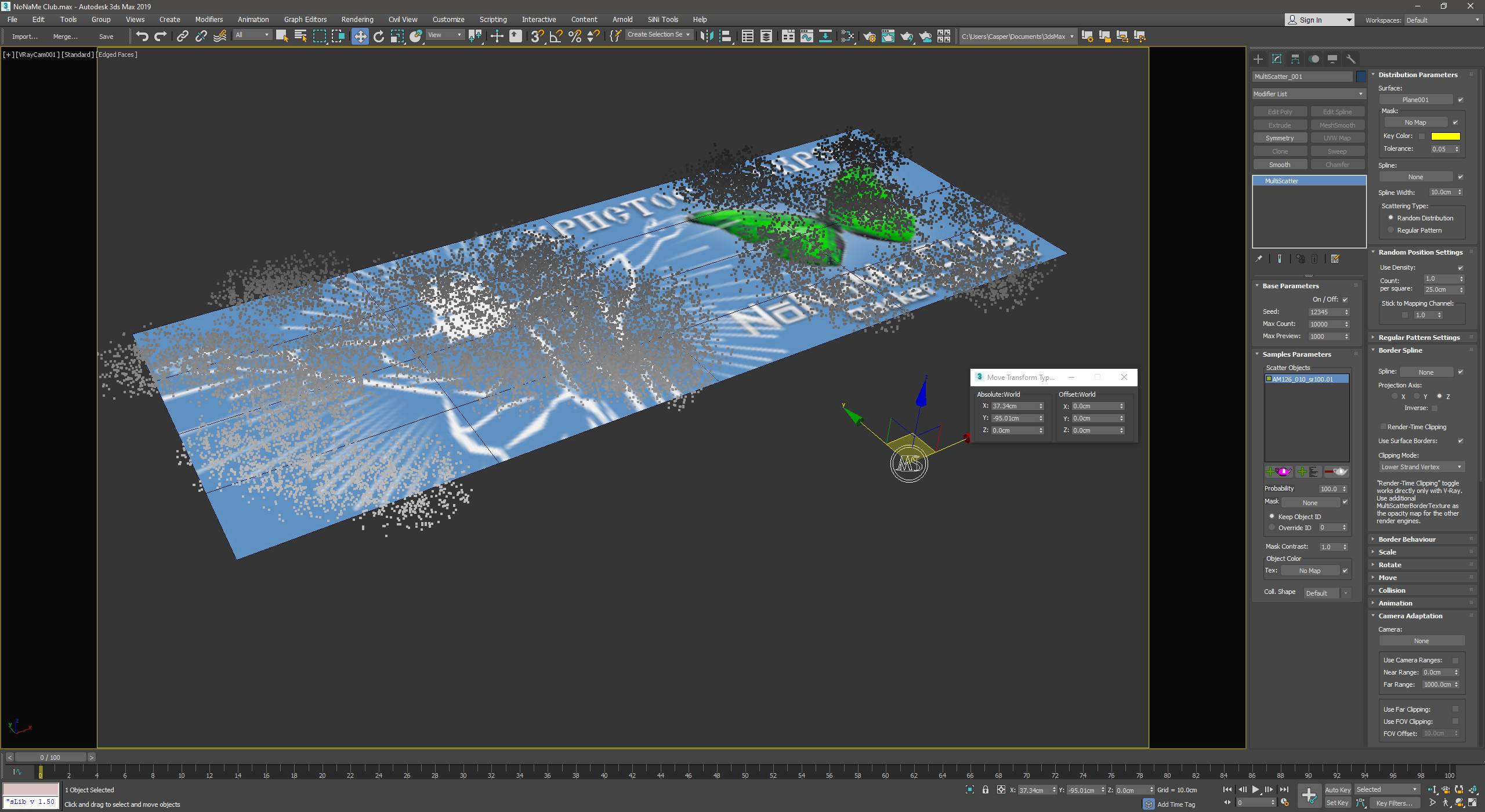The image size is (1485, 812).
Task: Open the Modifiers menu
Action: click(x=209, y=19)
